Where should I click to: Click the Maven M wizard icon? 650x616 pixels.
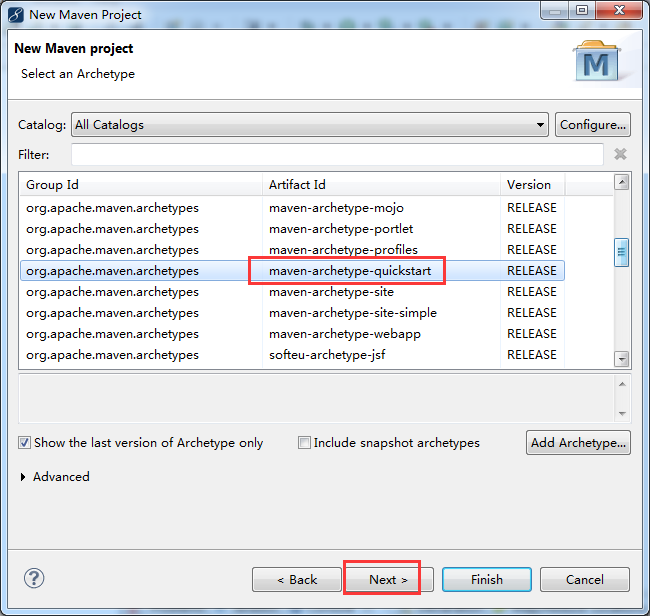click(x=596, y=61)
